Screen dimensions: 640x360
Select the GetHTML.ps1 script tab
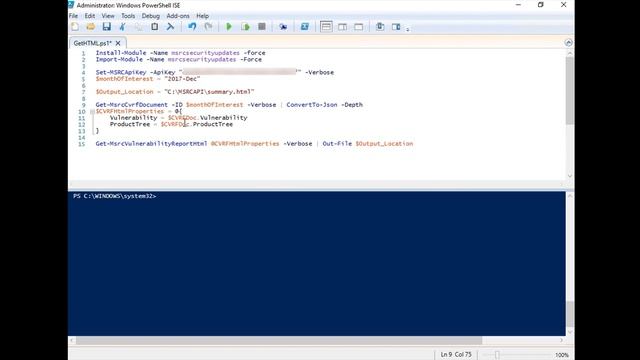click(x=93, y=43)
